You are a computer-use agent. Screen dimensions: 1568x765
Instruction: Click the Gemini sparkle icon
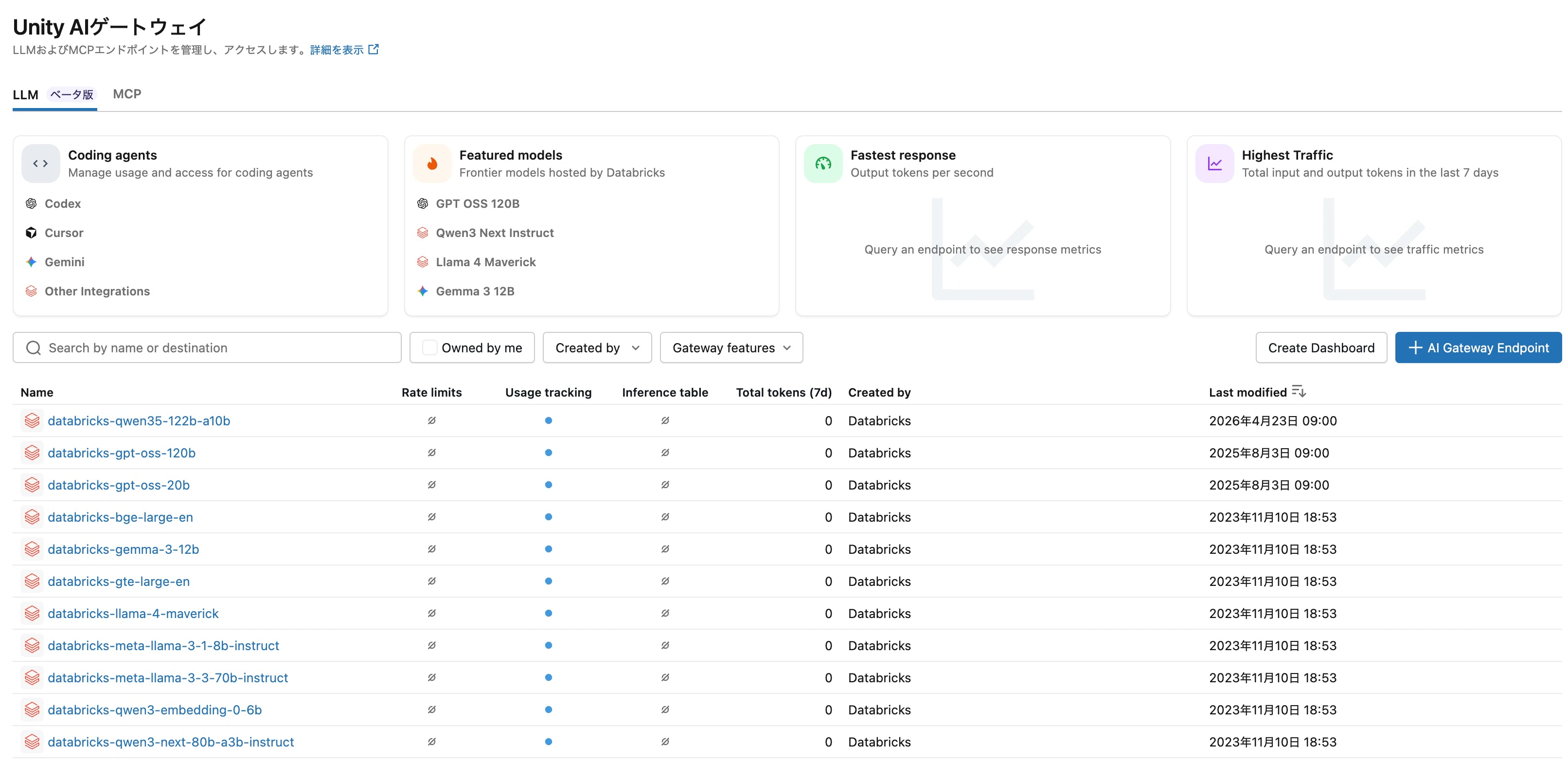(x=31, y=262)
